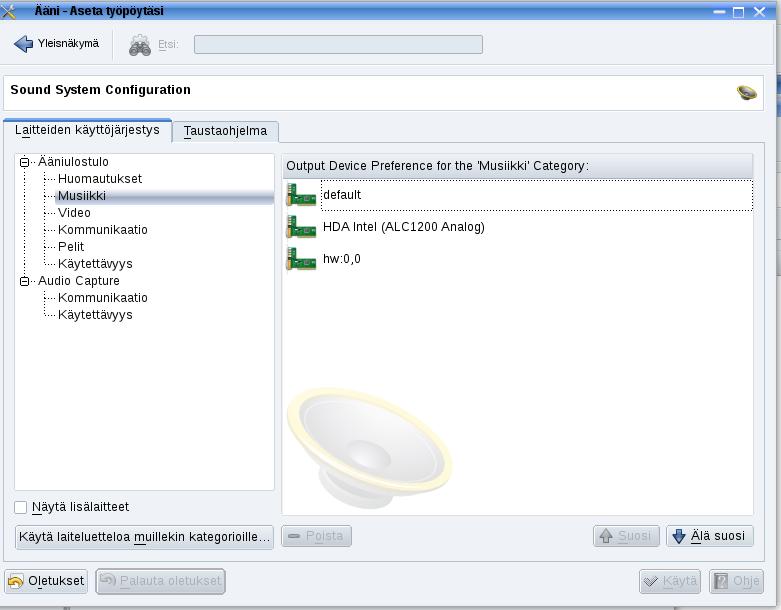Screen dimensions: 781x610
Task: Switch to the Taustaohjelma tab
Action: (x=225, y=131)
